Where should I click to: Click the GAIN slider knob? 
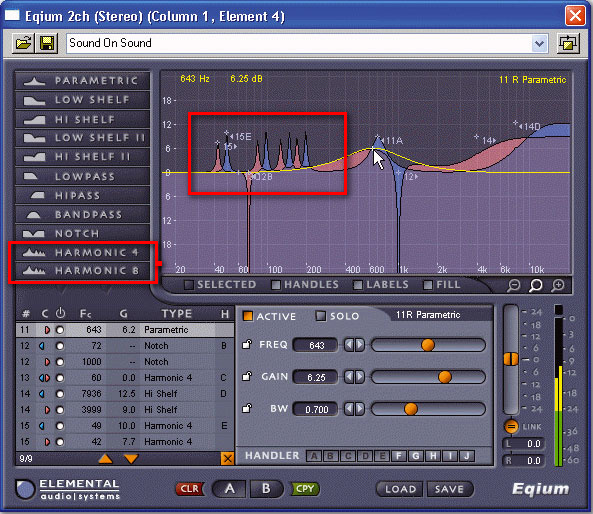point(445,377)
